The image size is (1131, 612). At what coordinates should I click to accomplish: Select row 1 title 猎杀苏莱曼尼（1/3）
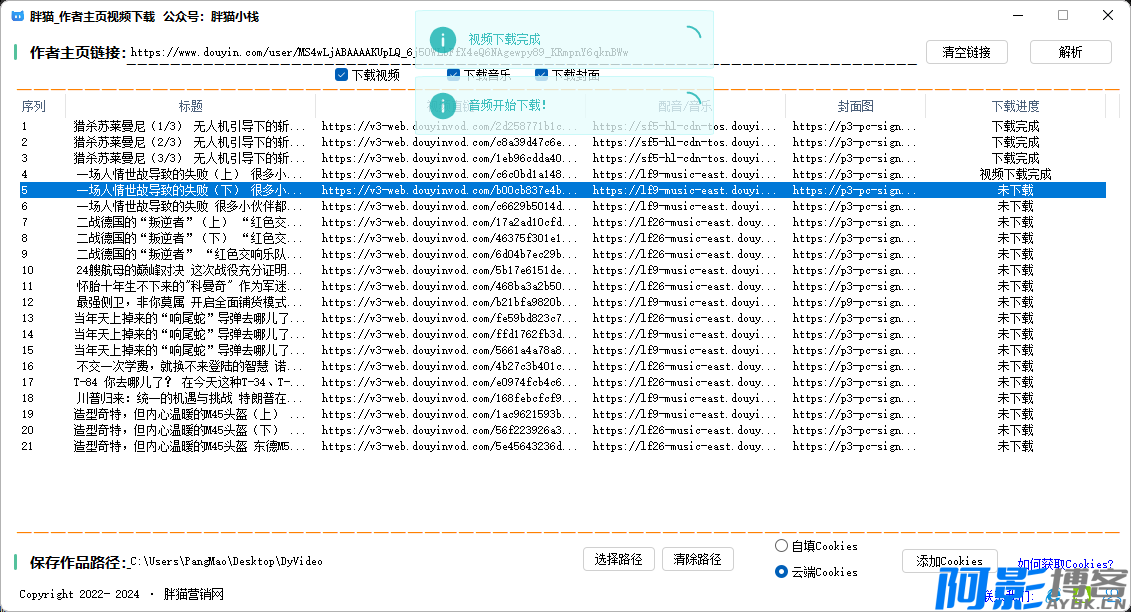tap(190, 126)
